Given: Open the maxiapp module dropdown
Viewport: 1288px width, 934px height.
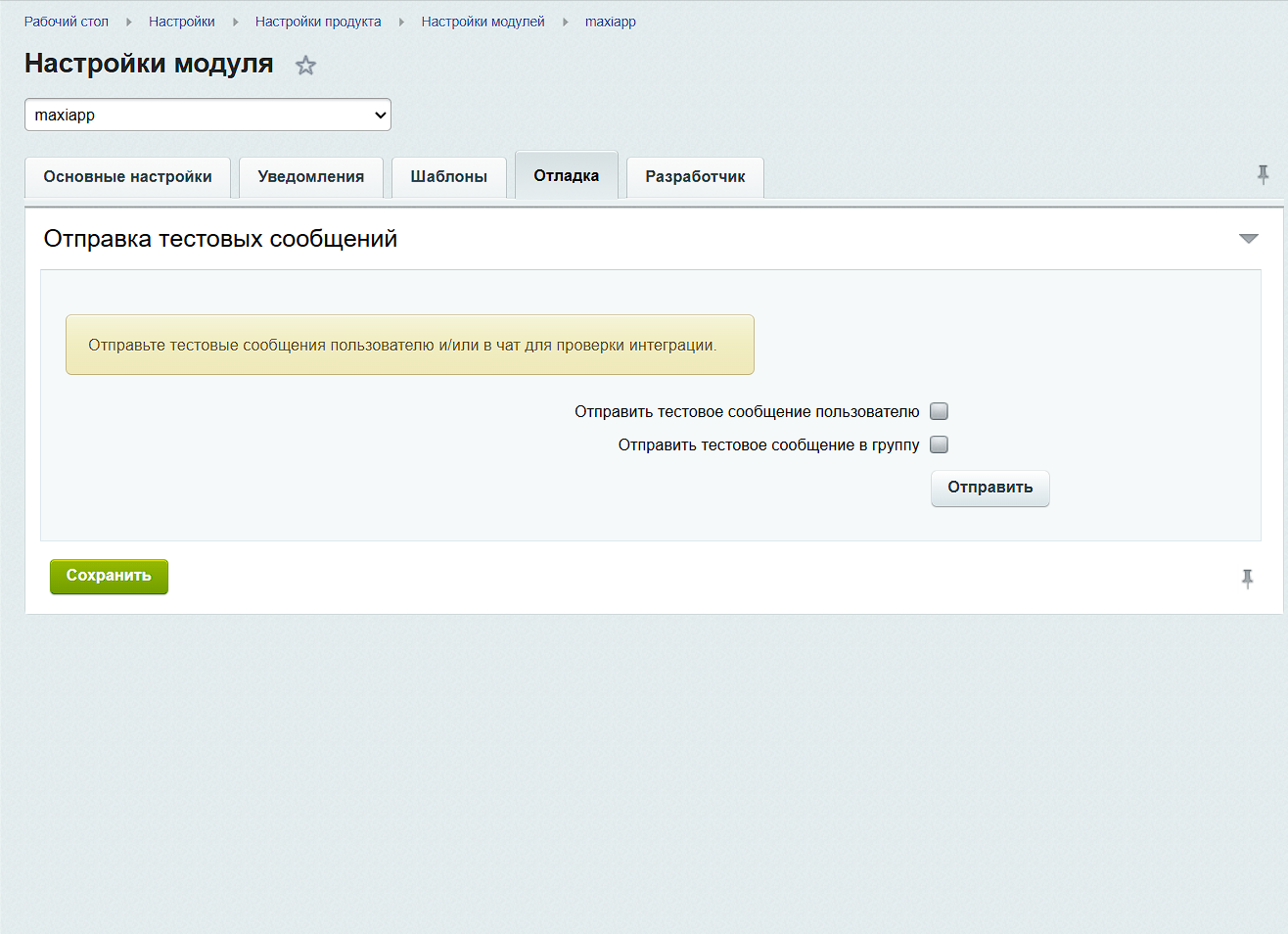Looking at the screenshot, I should pos(207,115).
